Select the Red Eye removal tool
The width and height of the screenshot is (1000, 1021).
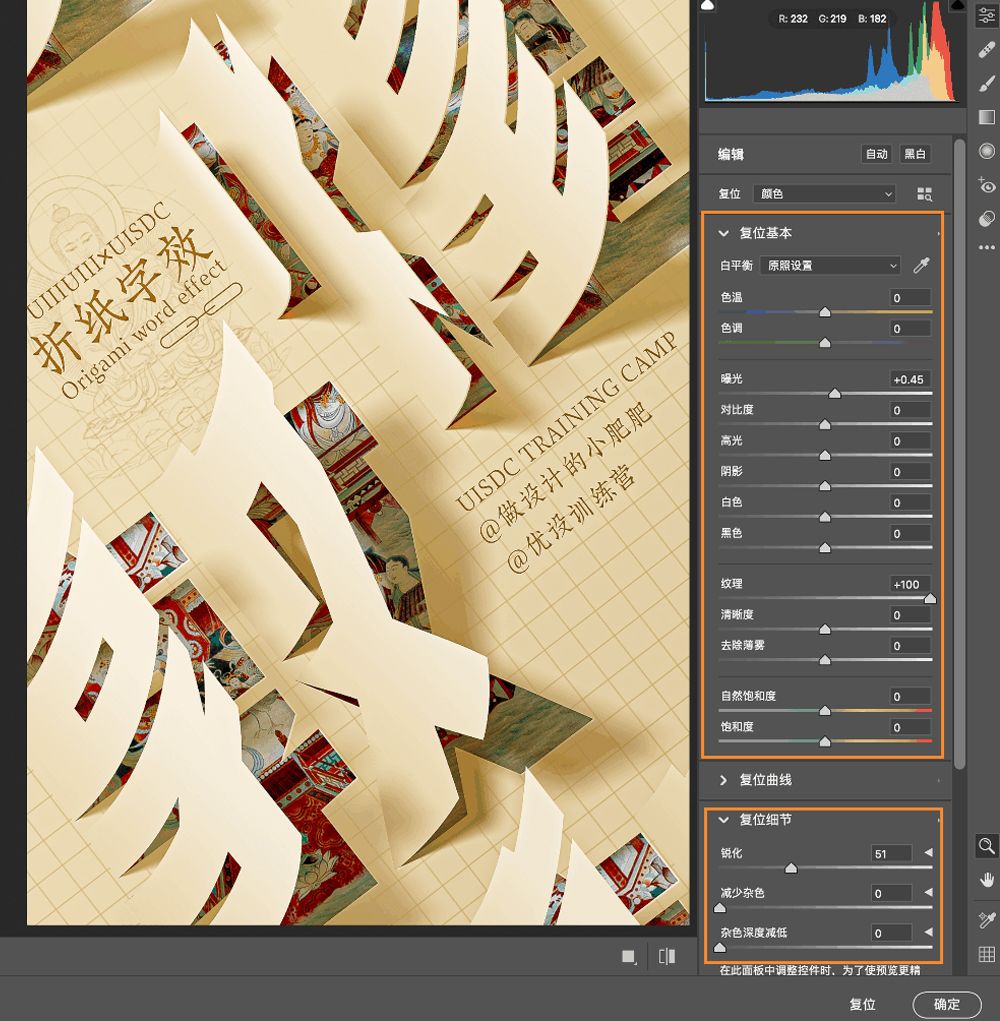[986, 185]
